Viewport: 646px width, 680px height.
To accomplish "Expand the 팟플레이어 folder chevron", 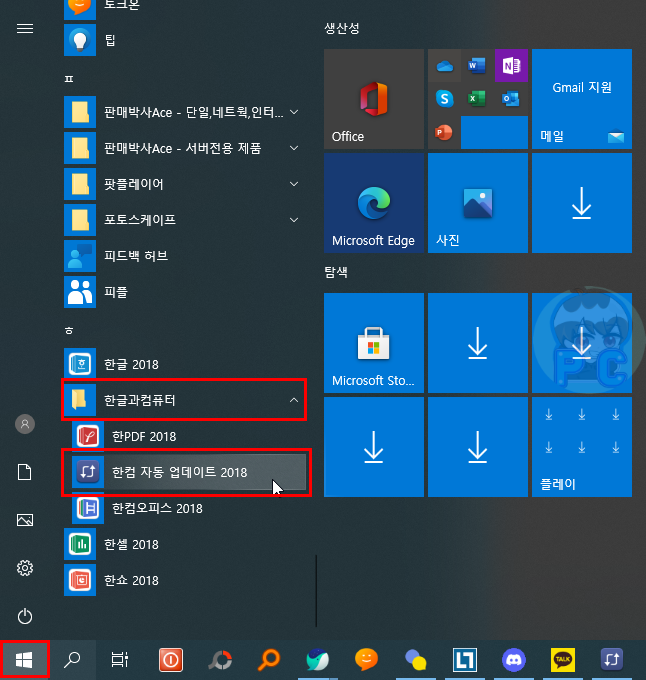I will coord(294,184).
